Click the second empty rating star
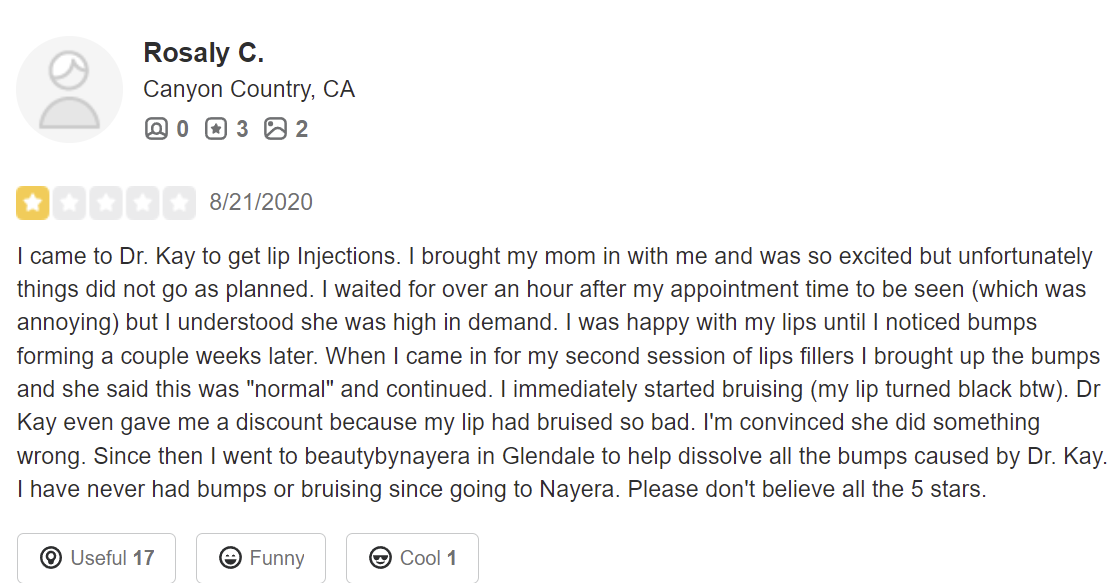Viewport: 1117px width, 583px height. coord(69,203)
